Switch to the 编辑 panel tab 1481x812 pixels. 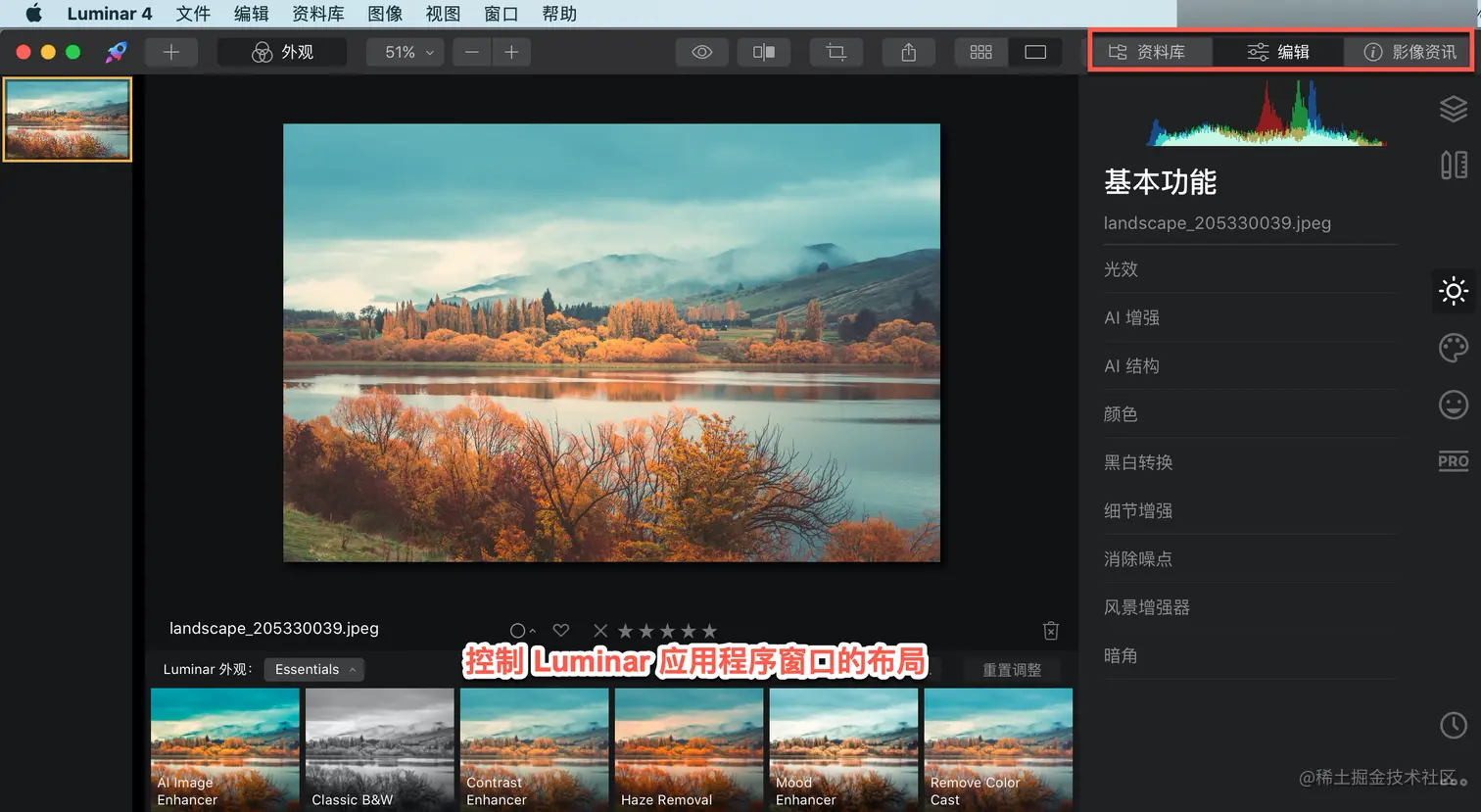(x=1278, y=52)
